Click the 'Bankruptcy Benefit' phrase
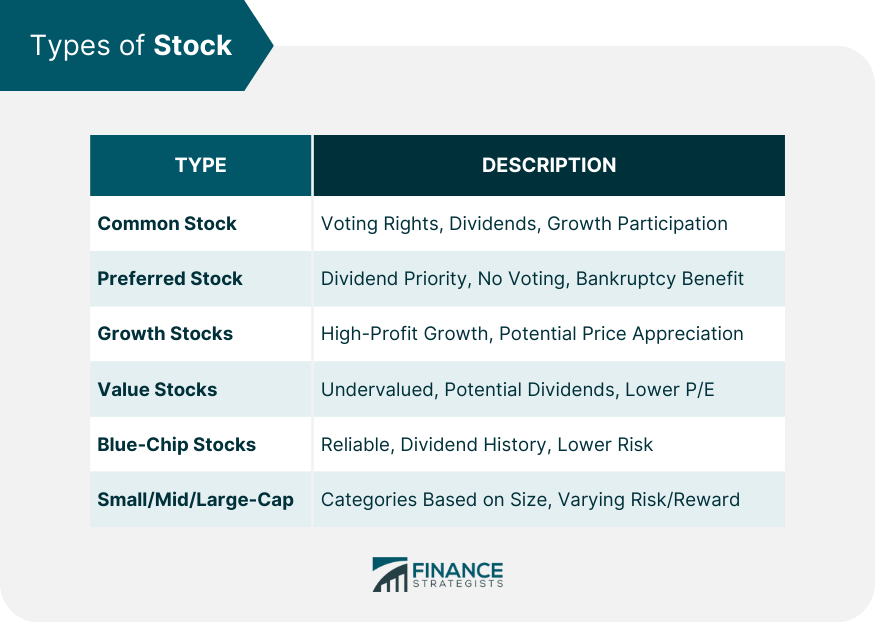Screen dimensions: 875x622 pos(659,278)
